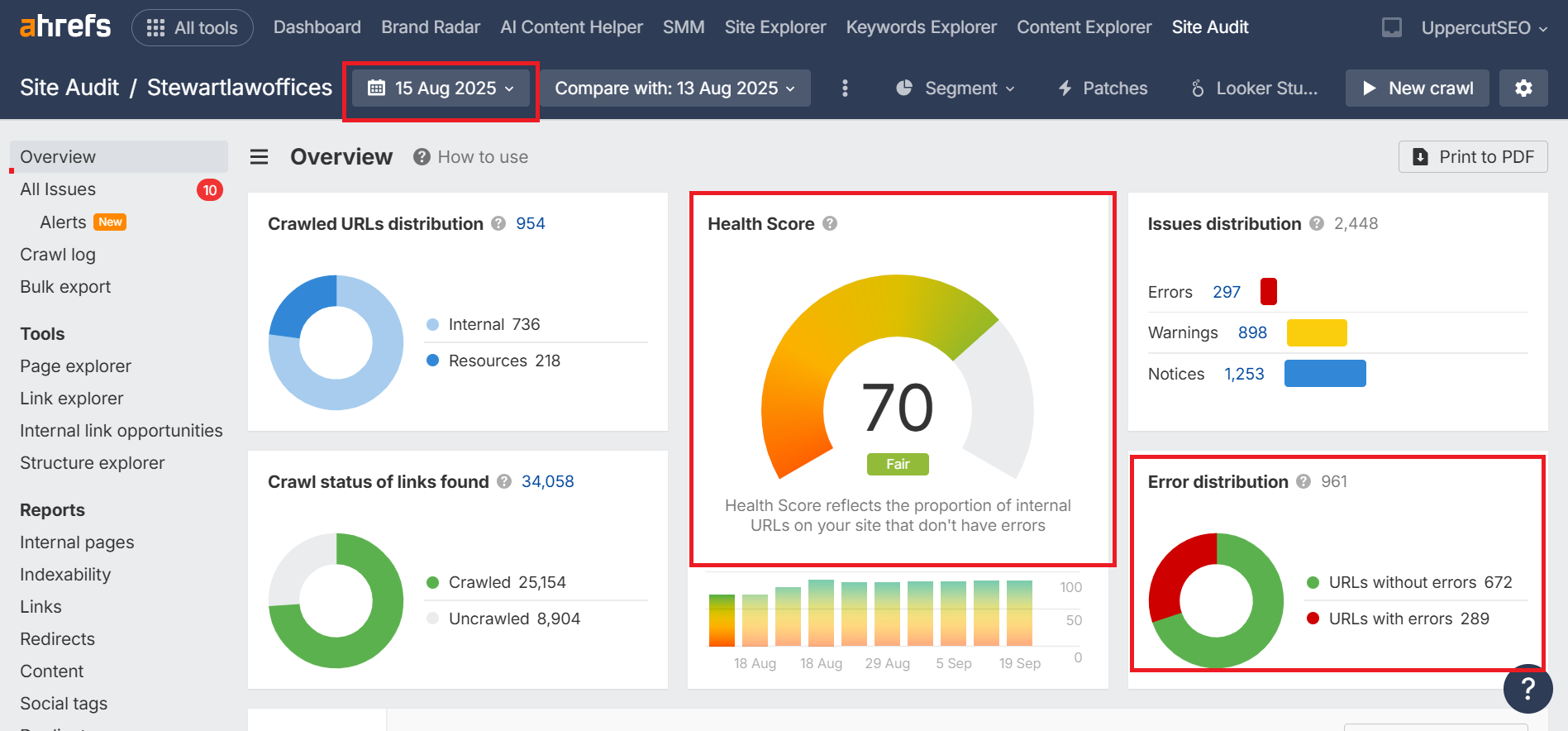
Task: Open Looker Studio integration
Action: (1254, 88)
